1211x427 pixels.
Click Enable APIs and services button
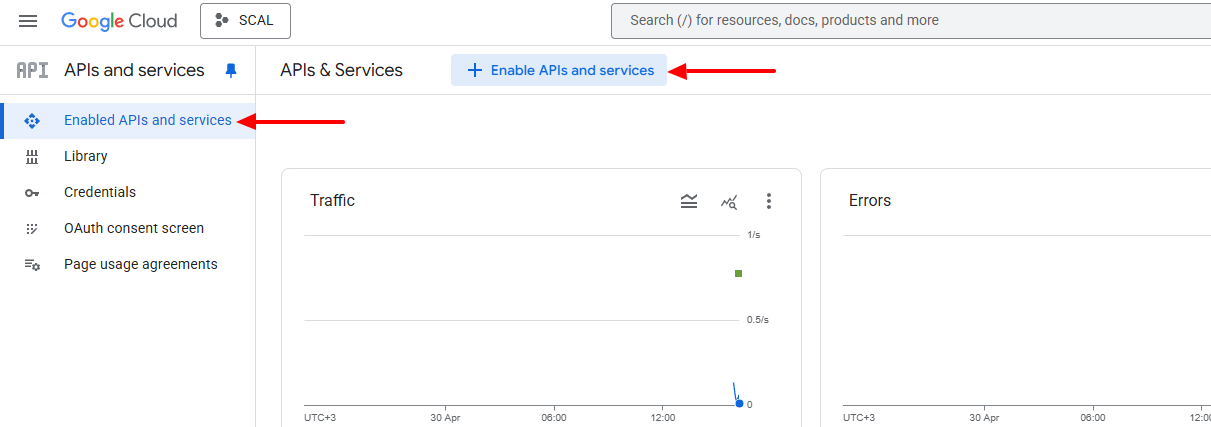[x=559, y=70]
